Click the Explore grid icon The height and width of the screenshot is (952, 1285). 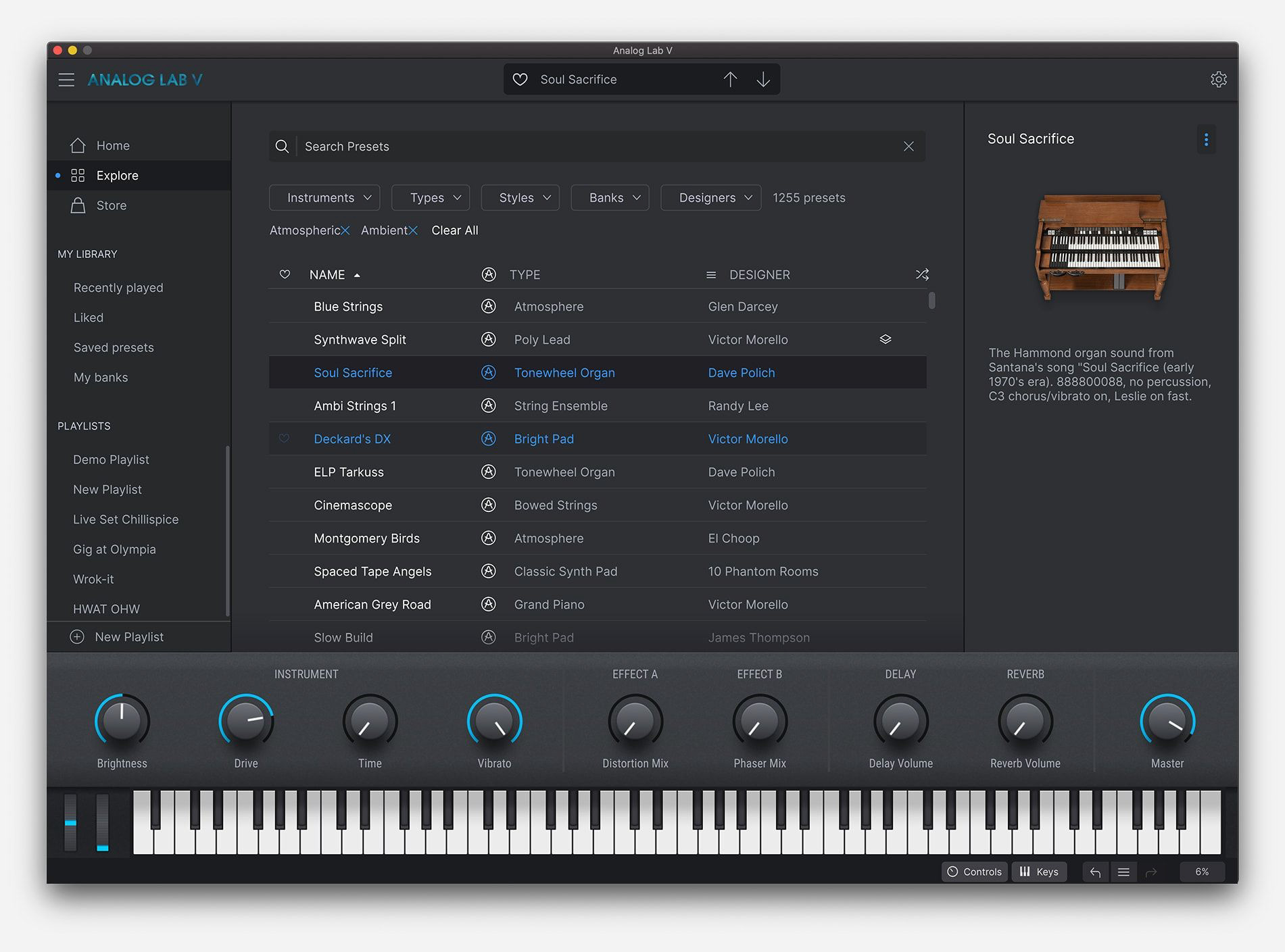tap(78, 176)
